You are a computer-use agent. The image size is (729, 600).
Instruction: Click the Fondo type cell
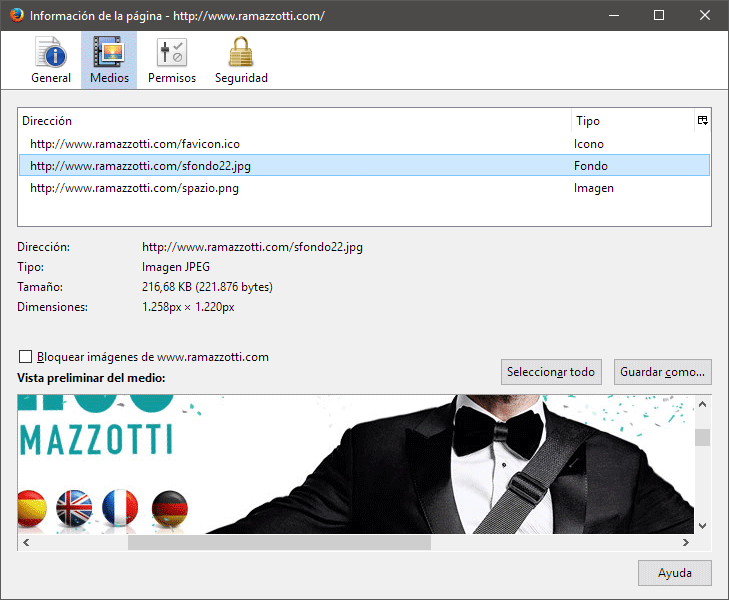590,166
